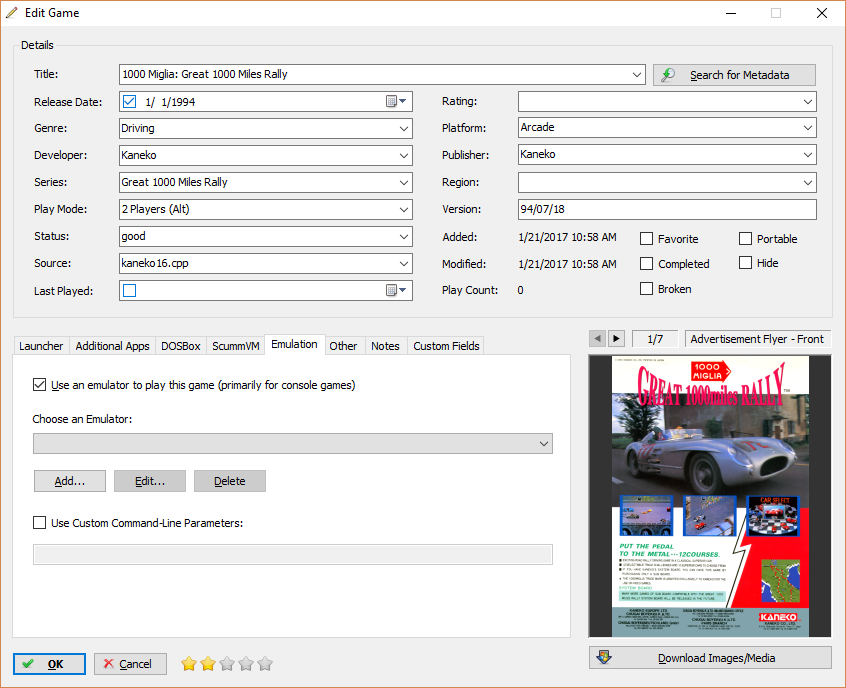846x688 pixels.
Task: Cancel editing the game
Action: tap(130, 664)
